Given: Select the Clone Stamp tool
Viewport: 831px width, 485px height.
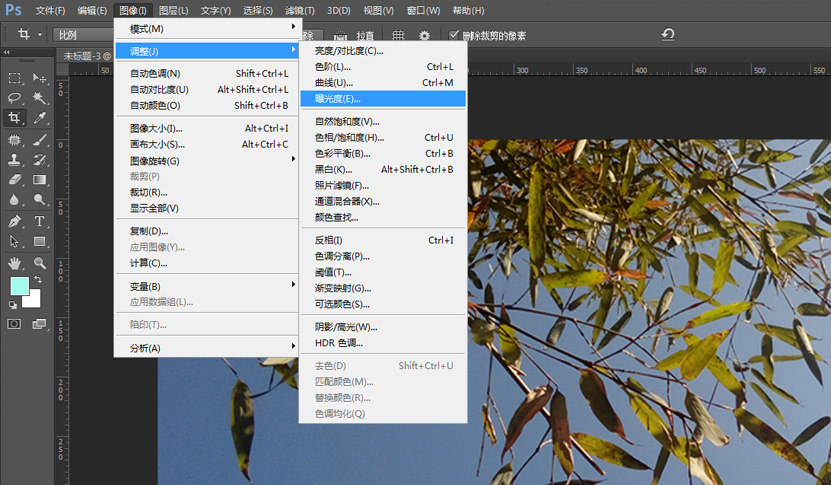Looking at the screenshot, I should [x=15, y=160].
